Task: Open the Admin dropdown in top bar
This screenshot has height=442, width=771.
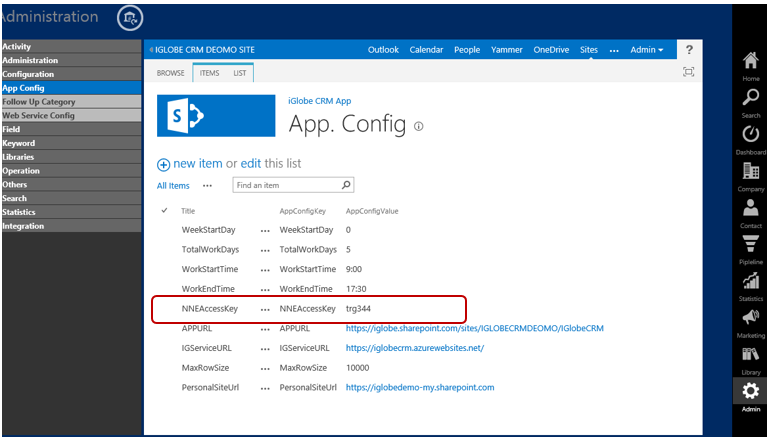Action: coord(647,50)
